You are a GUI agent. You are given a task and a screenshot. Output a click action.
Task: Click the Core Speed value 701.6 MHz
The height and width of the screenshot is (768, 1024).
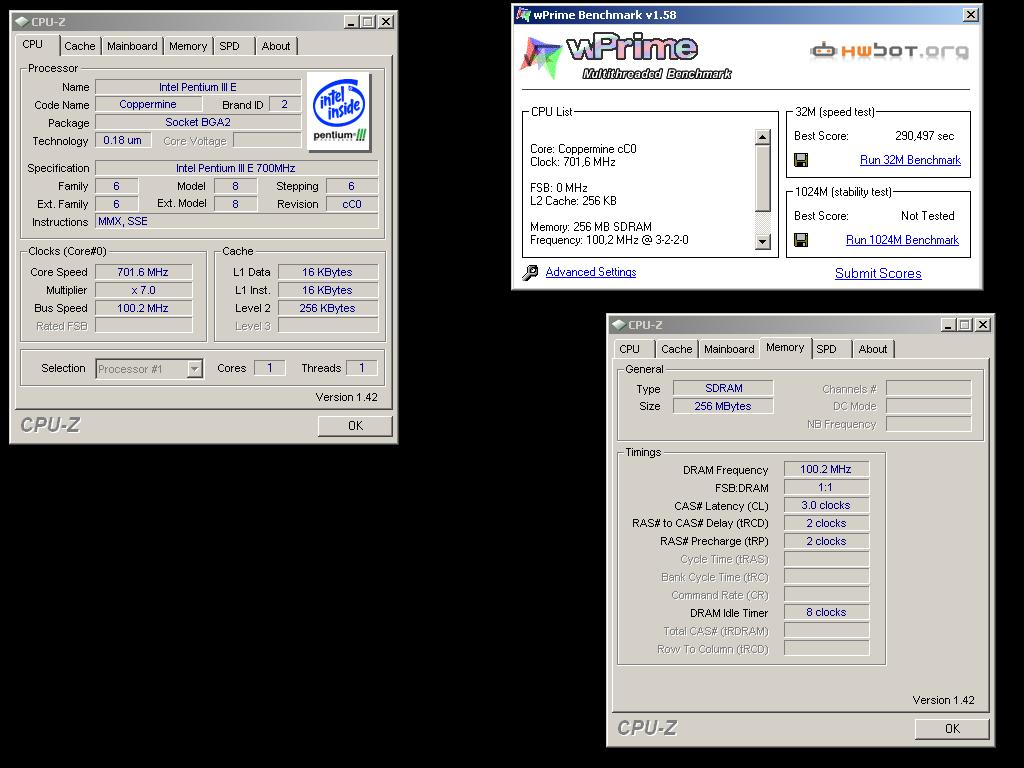[x=144, y=272]
